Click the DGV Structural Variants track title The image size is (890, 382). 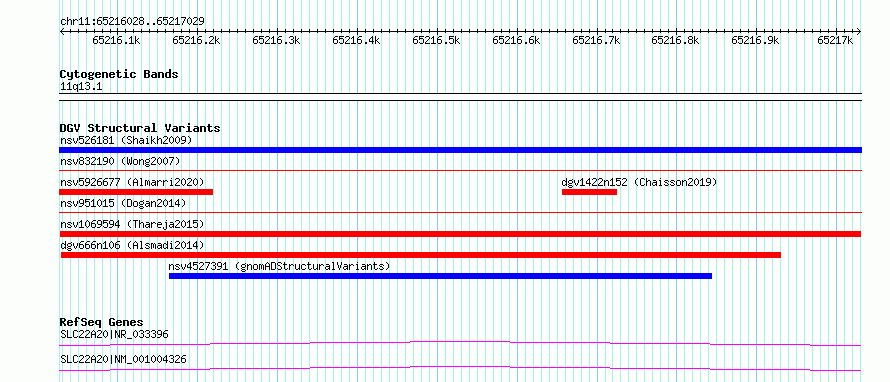click(x=140, y=128)
